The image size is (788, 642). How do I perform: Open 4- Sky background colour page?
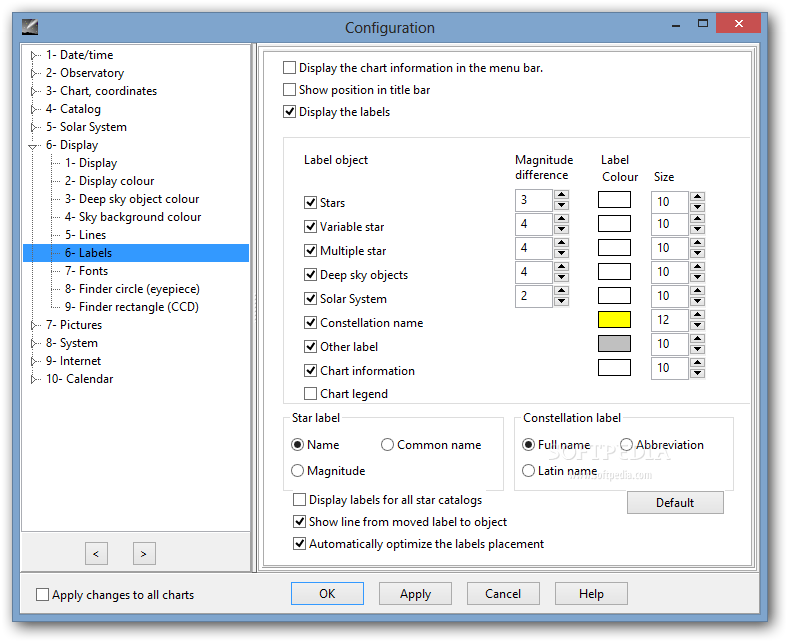133,217
